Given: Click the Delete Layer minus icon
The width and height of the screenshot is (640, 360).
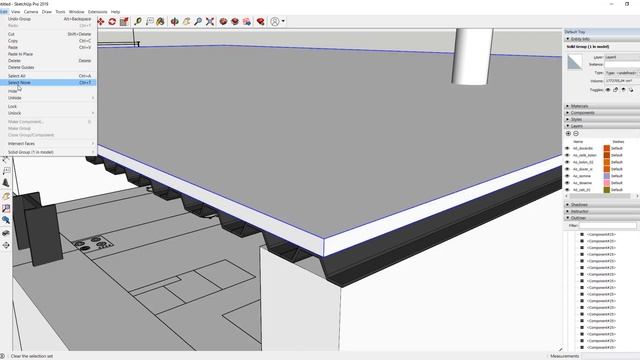Looking at the screenshot, I should [576, 133].
